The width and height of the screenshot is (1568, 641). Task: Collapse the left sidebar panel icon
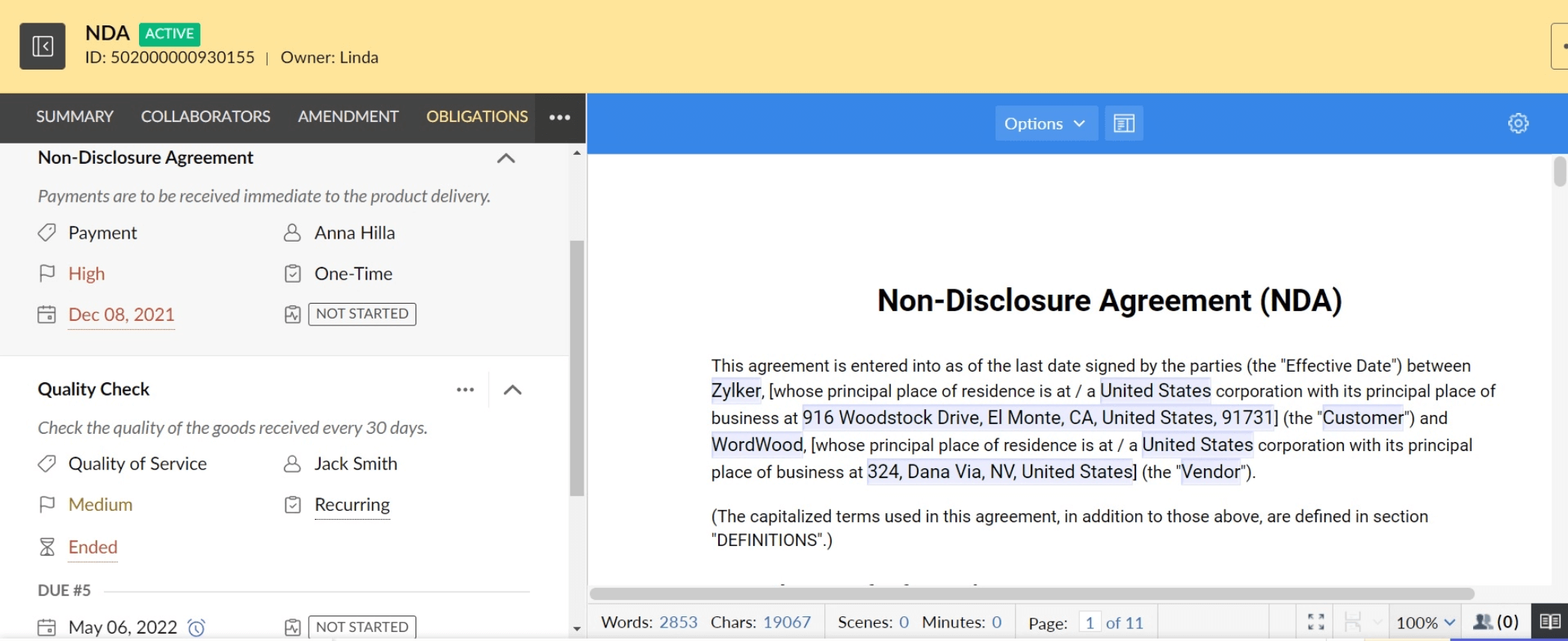coord(43,46)
